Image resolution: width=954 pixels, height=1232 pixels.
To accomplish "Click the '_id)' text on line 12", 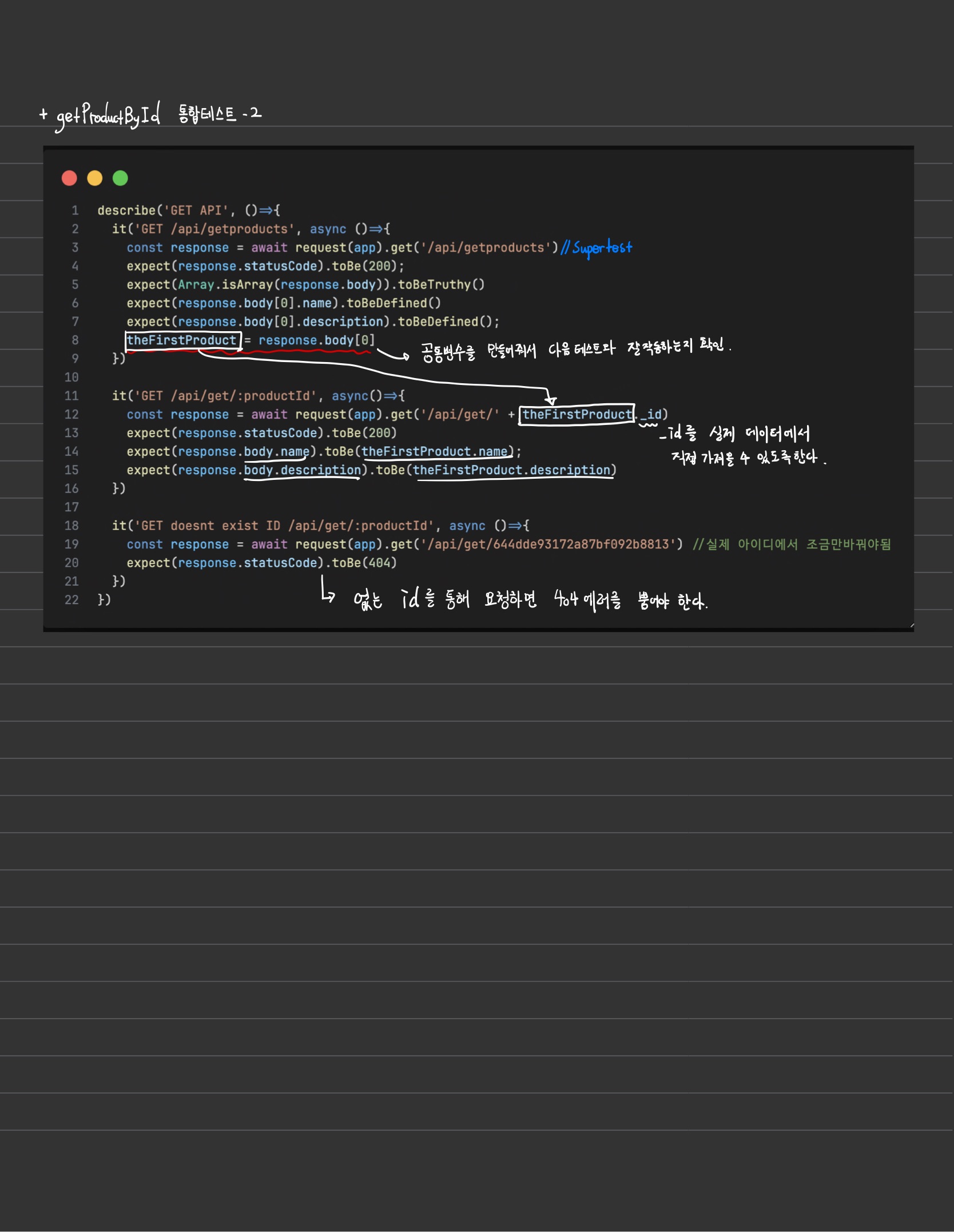I will pyautogui.click(x=654, y=415).
